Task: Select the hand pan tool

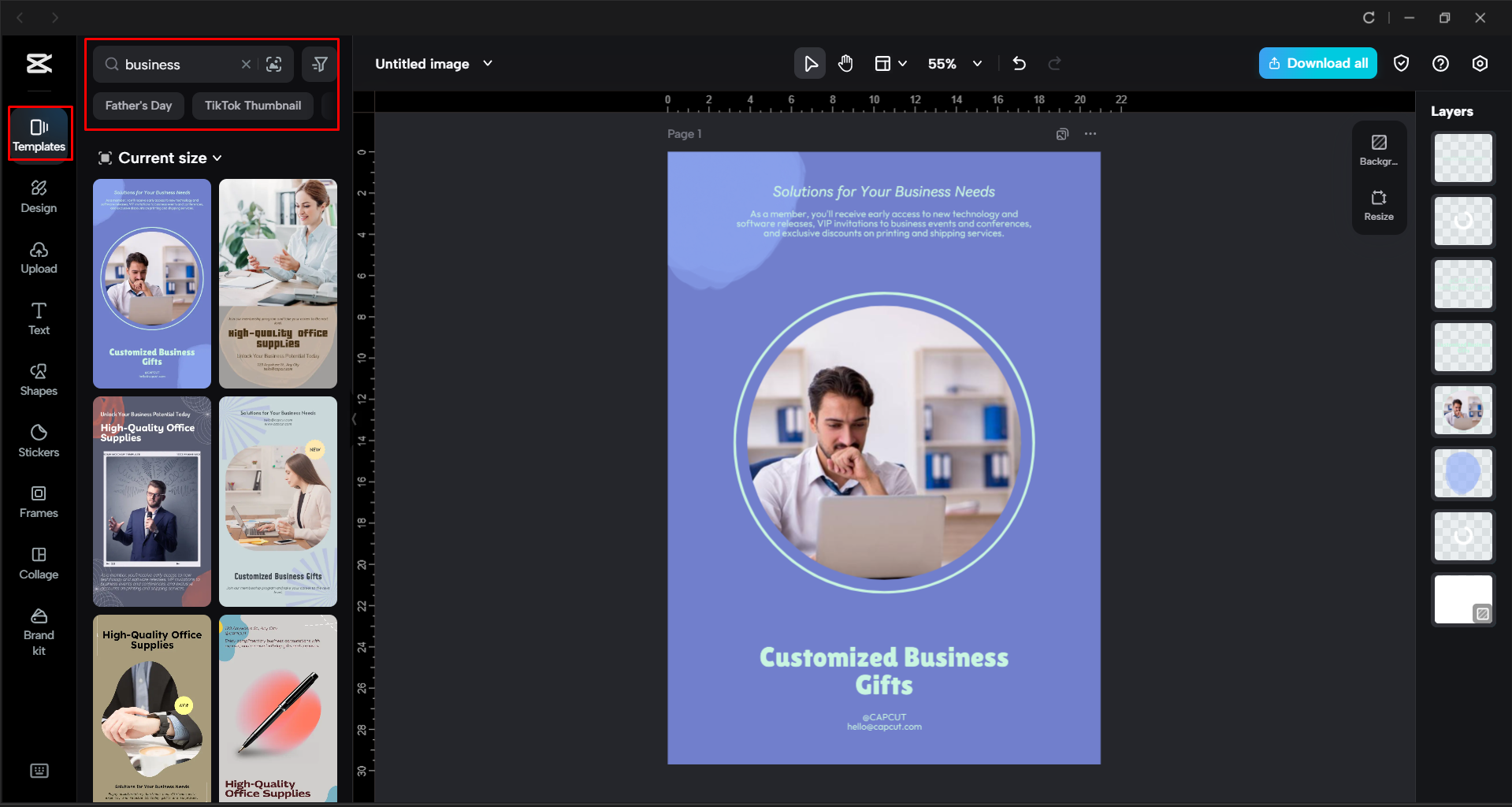Action: pos(845,64)
